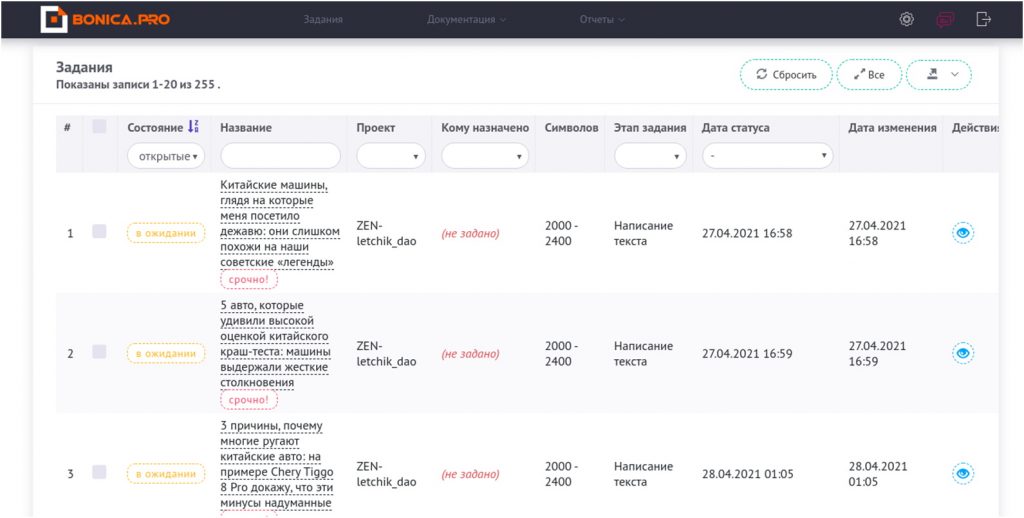Check the checkbox for row 1
Image resolution: width=1024 pixels, height=518 pixels.
99,232
